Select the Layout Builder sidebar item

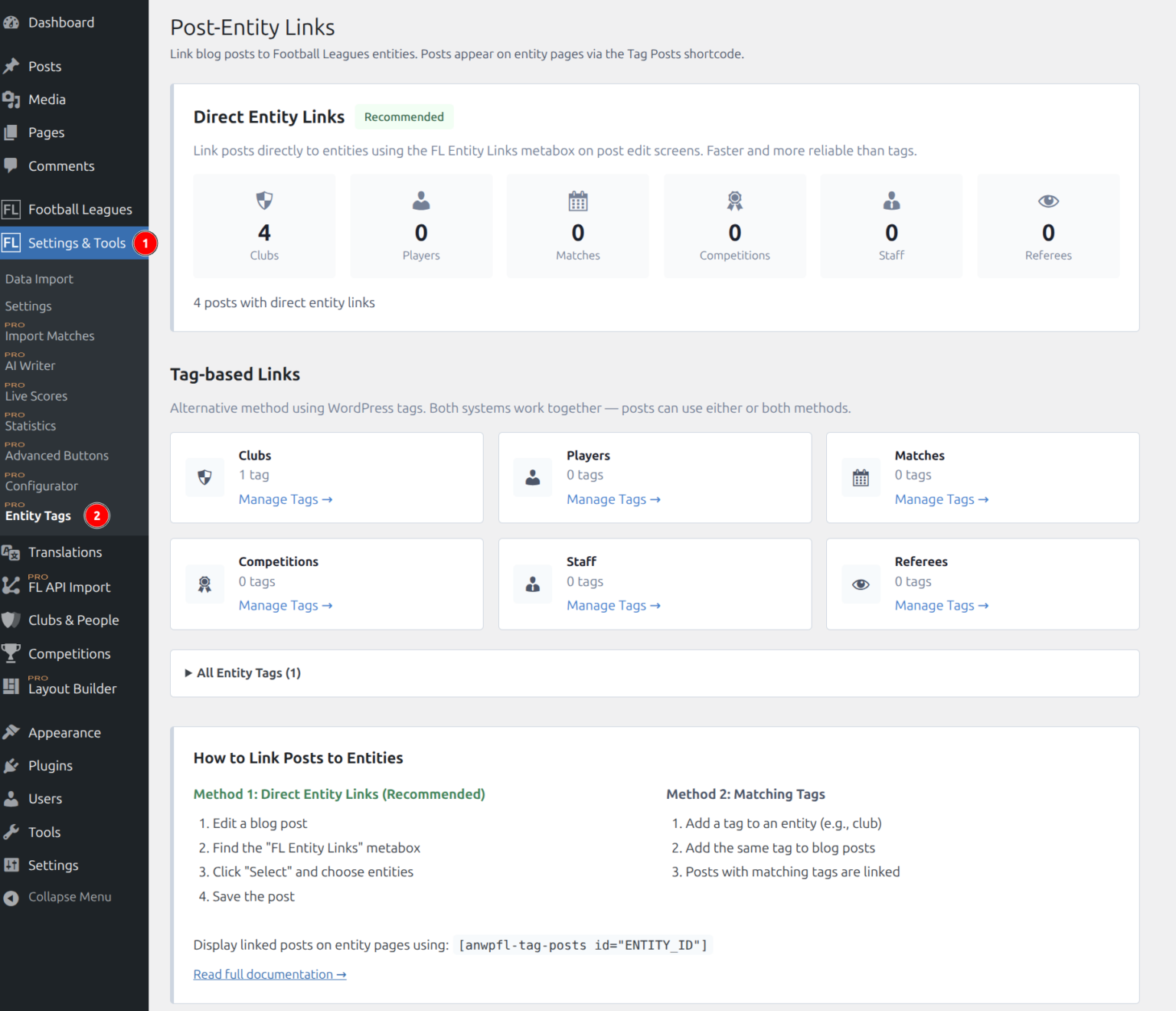coord(72,689)
